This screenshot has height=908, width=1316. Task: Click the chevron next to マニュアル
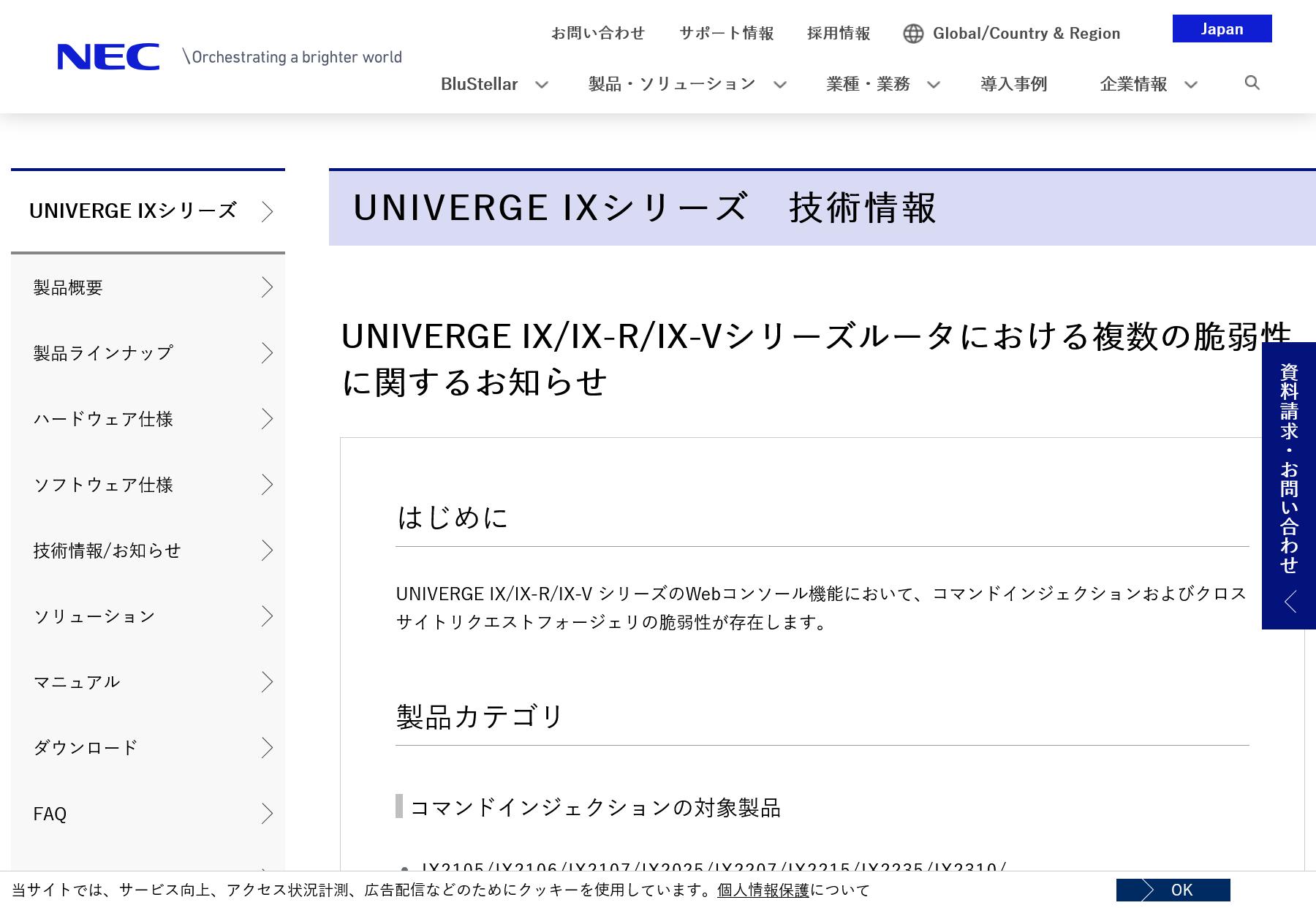pos(267,682)
